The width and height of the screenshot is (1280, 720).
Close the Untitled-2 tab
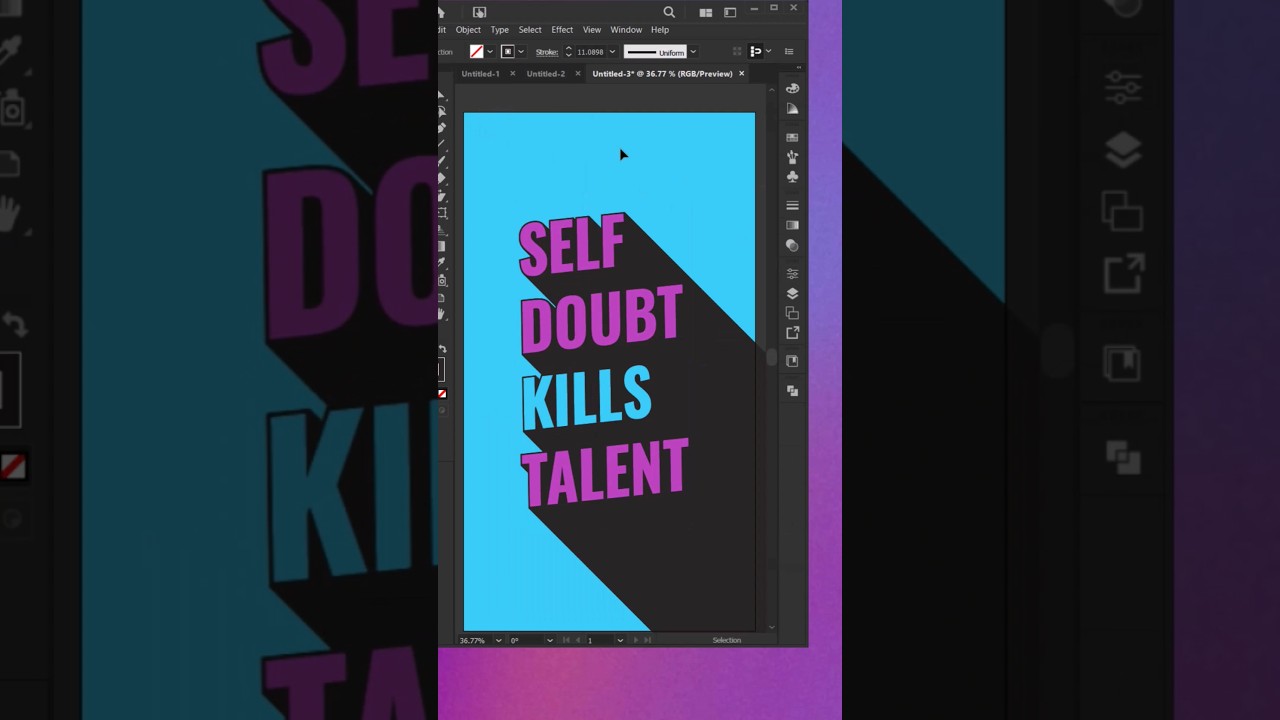pyautogui.click(x=578, y=73)
